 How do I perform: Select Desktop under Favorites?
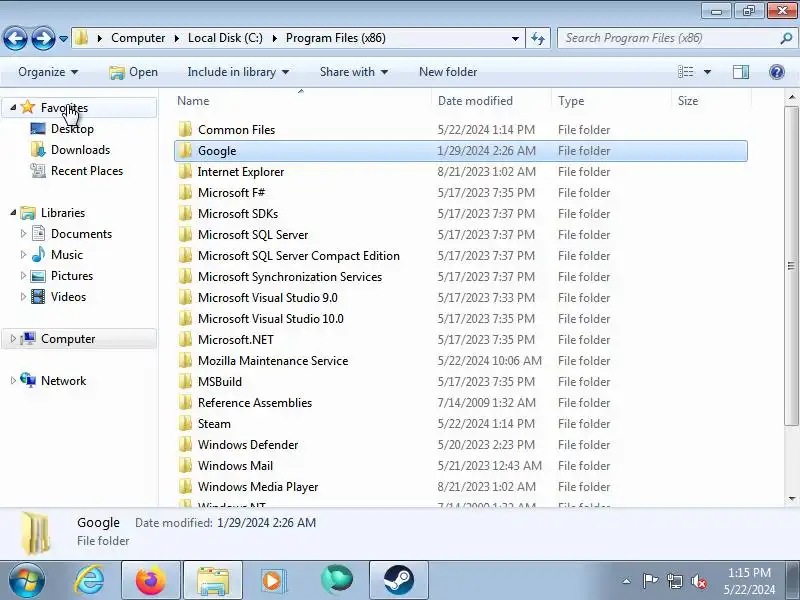72,129
